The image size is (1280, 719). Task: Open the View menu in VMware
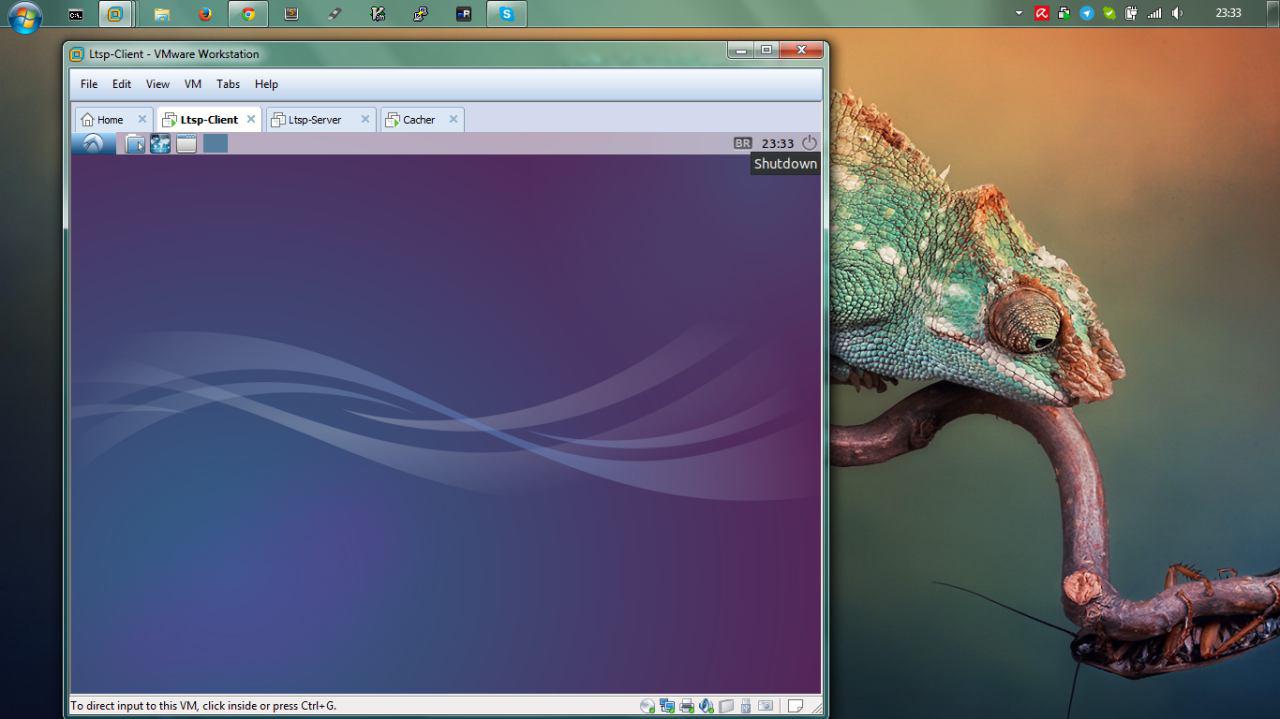coord(158,84)
